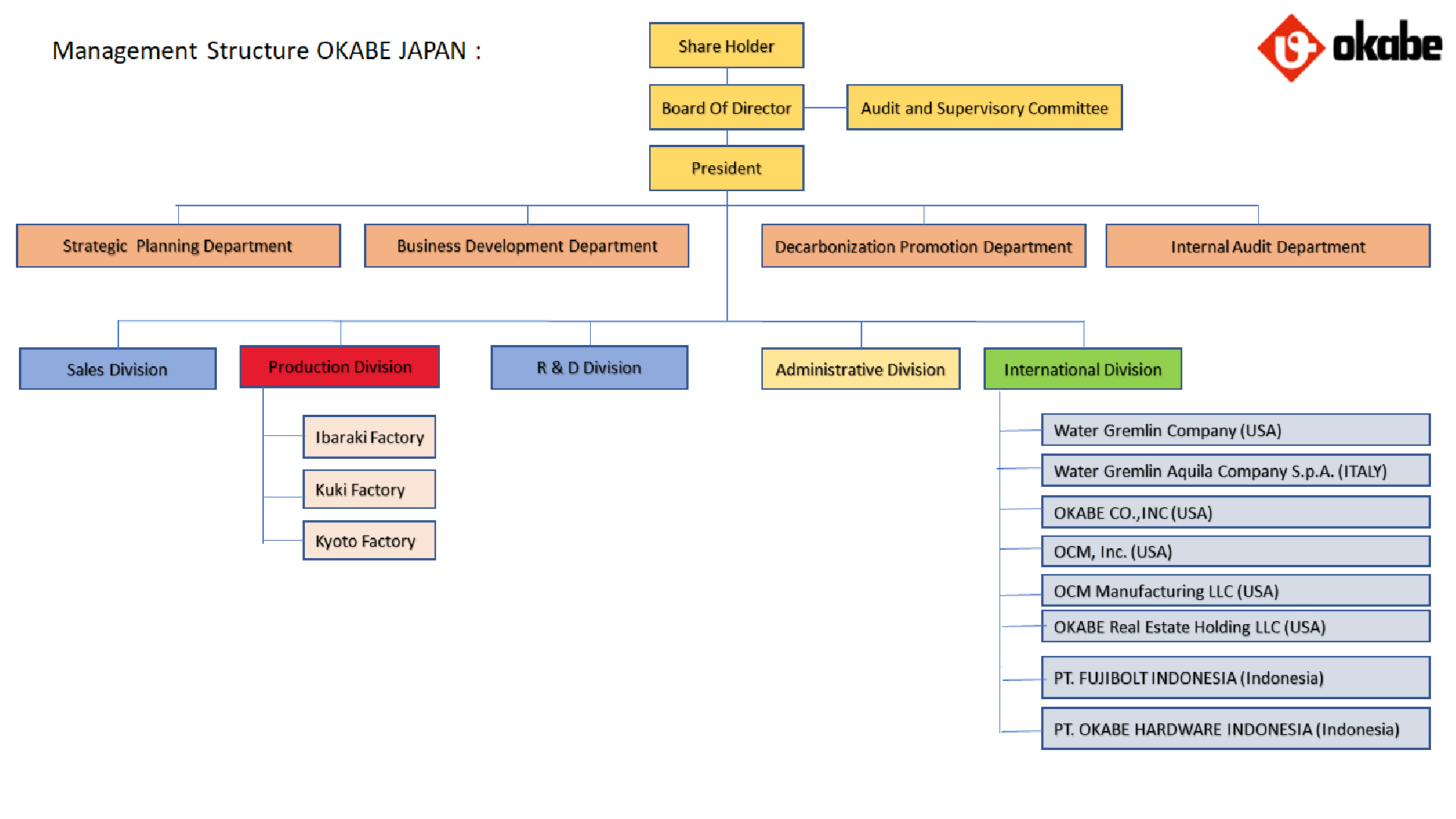Click Internal Audit Department box
This screenshot has width=1456, height=819.
1267,246
